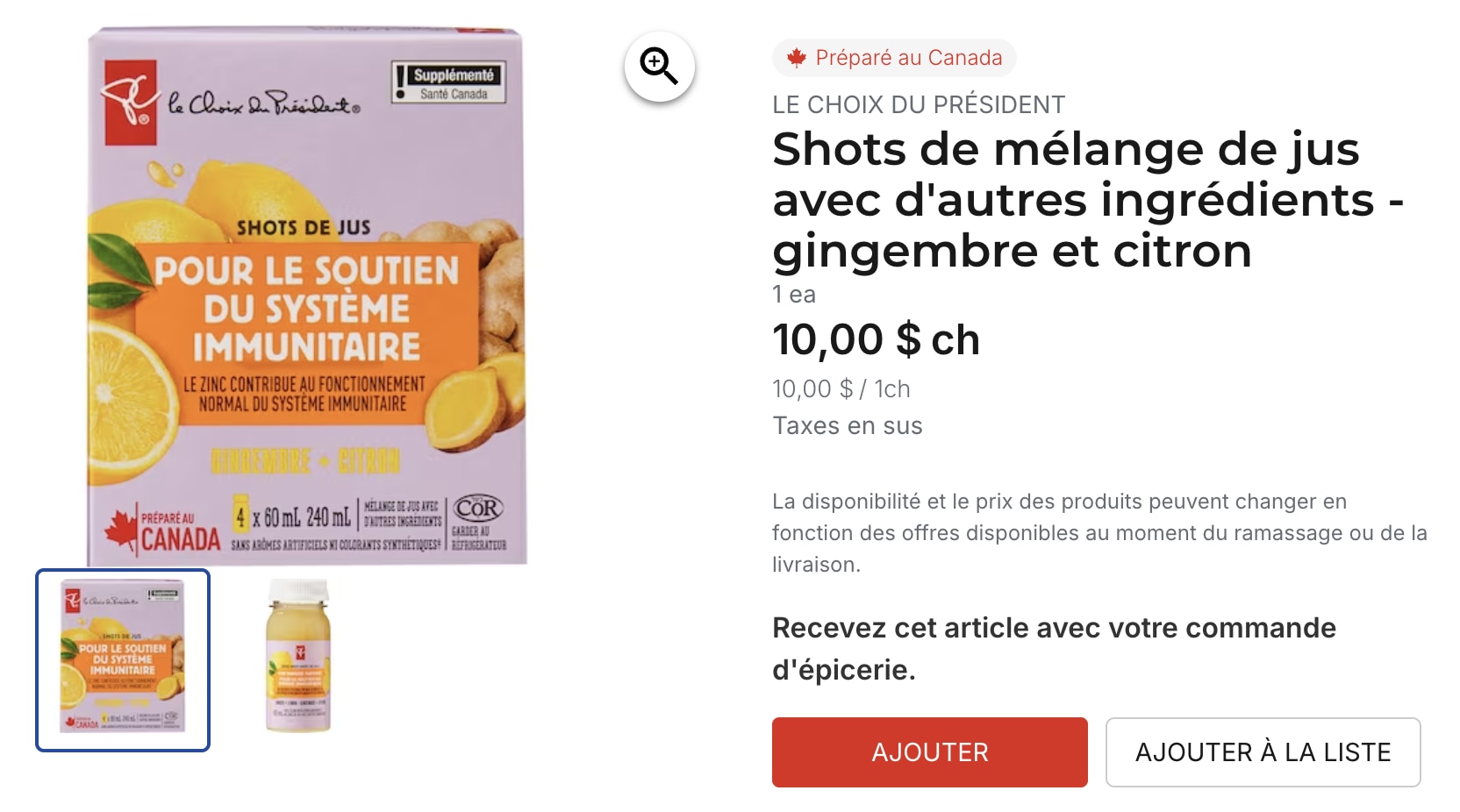Click the red AJOUTER button
The image size is (1460, 812).
(x=929, y=752)
